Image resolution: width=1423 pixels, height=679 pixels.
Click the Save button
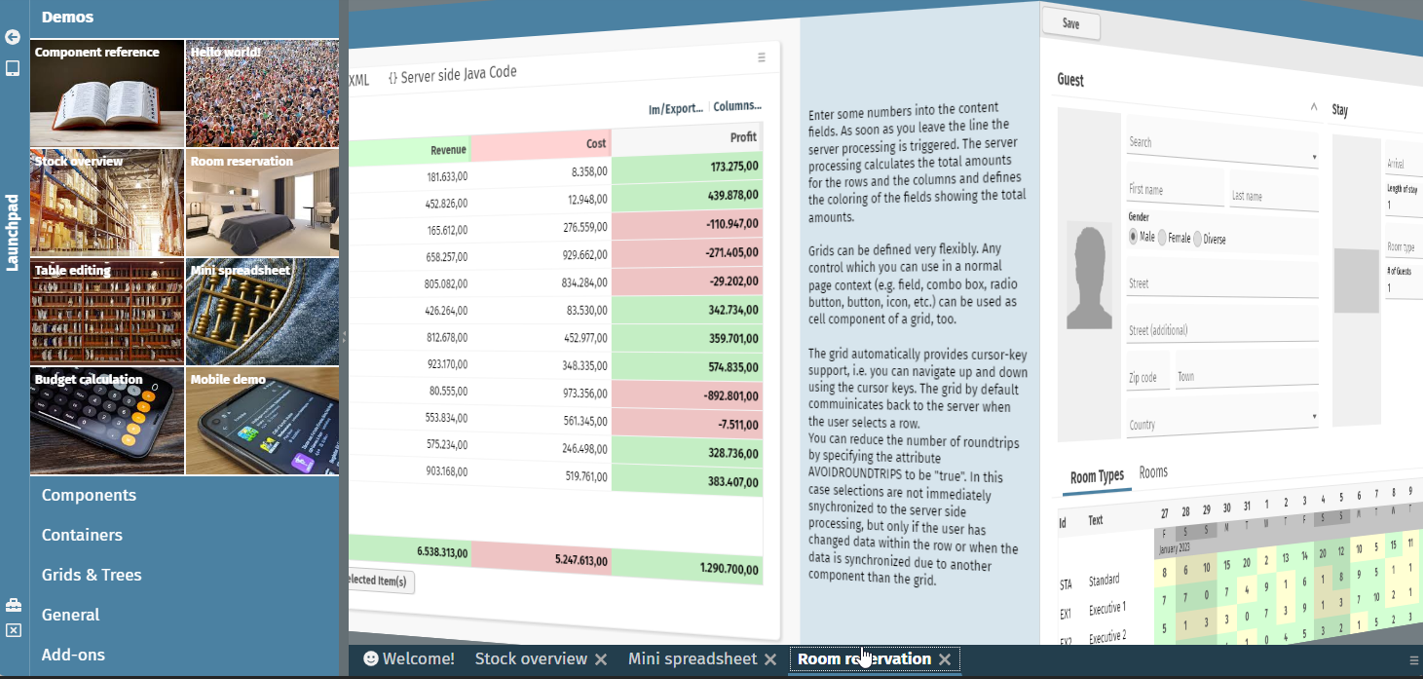(1070, 24)
